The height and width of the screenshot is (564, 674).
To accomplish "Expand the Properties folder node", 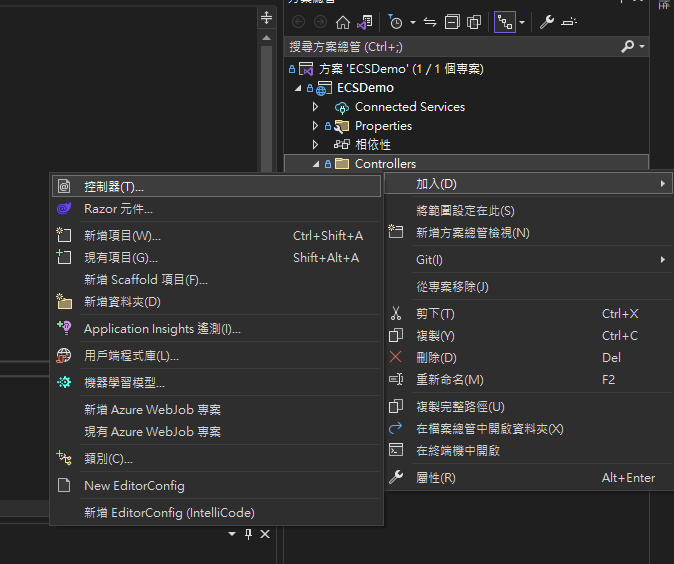I will [x=316, y=126].
